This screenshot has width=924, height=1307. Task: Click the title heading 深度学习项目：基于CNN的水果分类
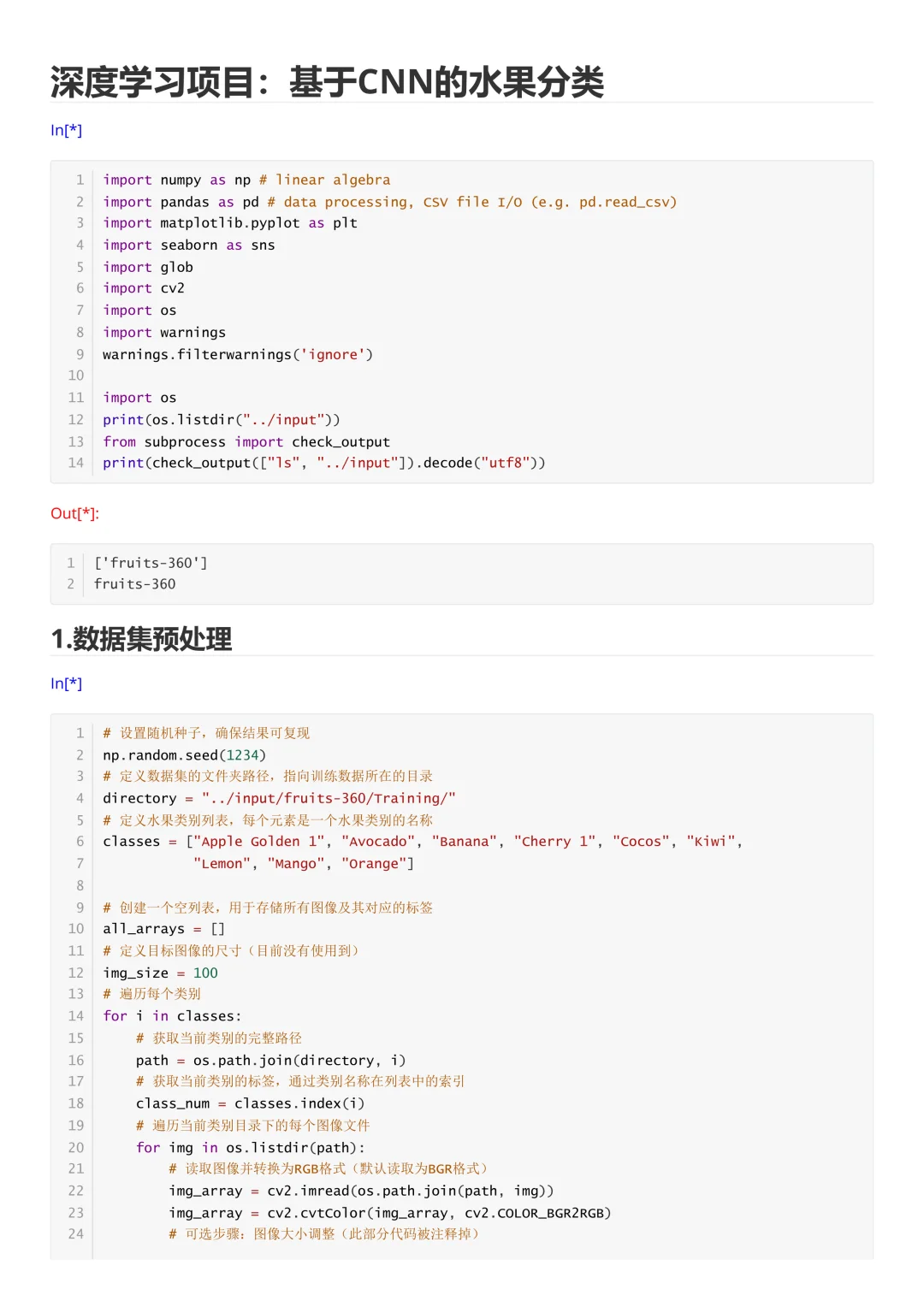pyautogui.click(x=327, y=82)
